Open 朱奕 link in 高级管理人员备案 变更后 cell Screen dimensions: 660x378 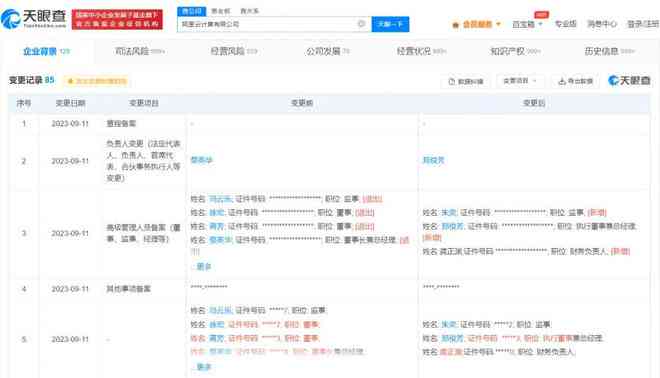coord(449,213)
